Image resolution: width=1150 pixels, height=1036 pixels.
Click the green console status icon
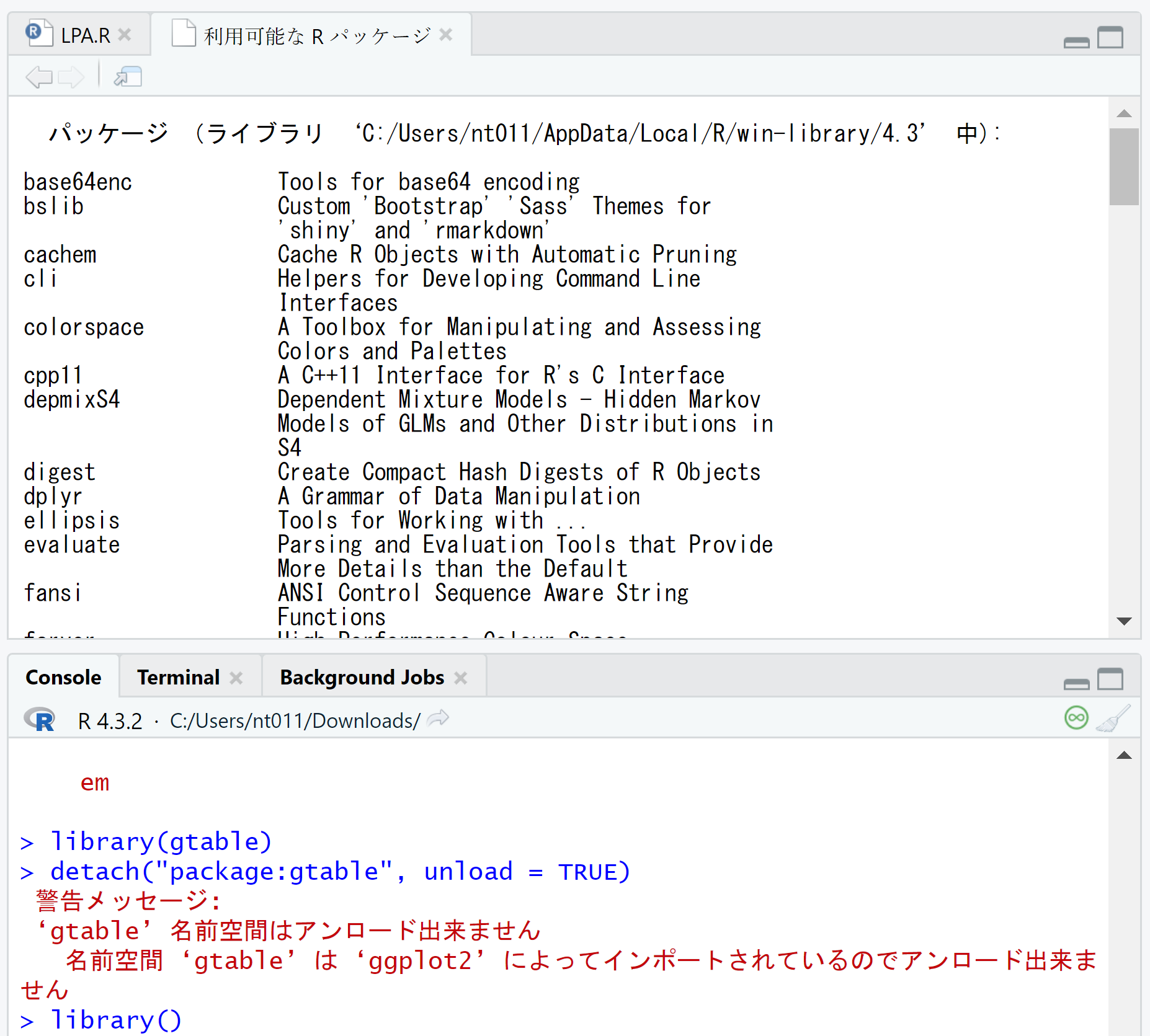click(1076, 718)
